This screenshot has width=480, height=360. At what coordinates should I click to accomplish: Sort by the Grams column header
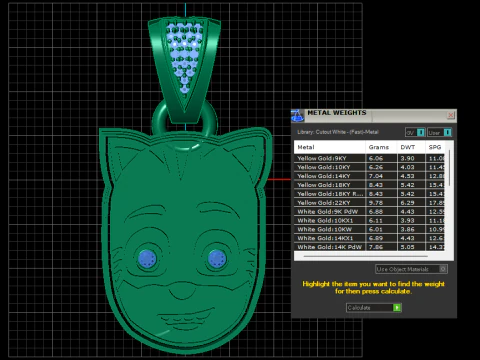point(381,147)
